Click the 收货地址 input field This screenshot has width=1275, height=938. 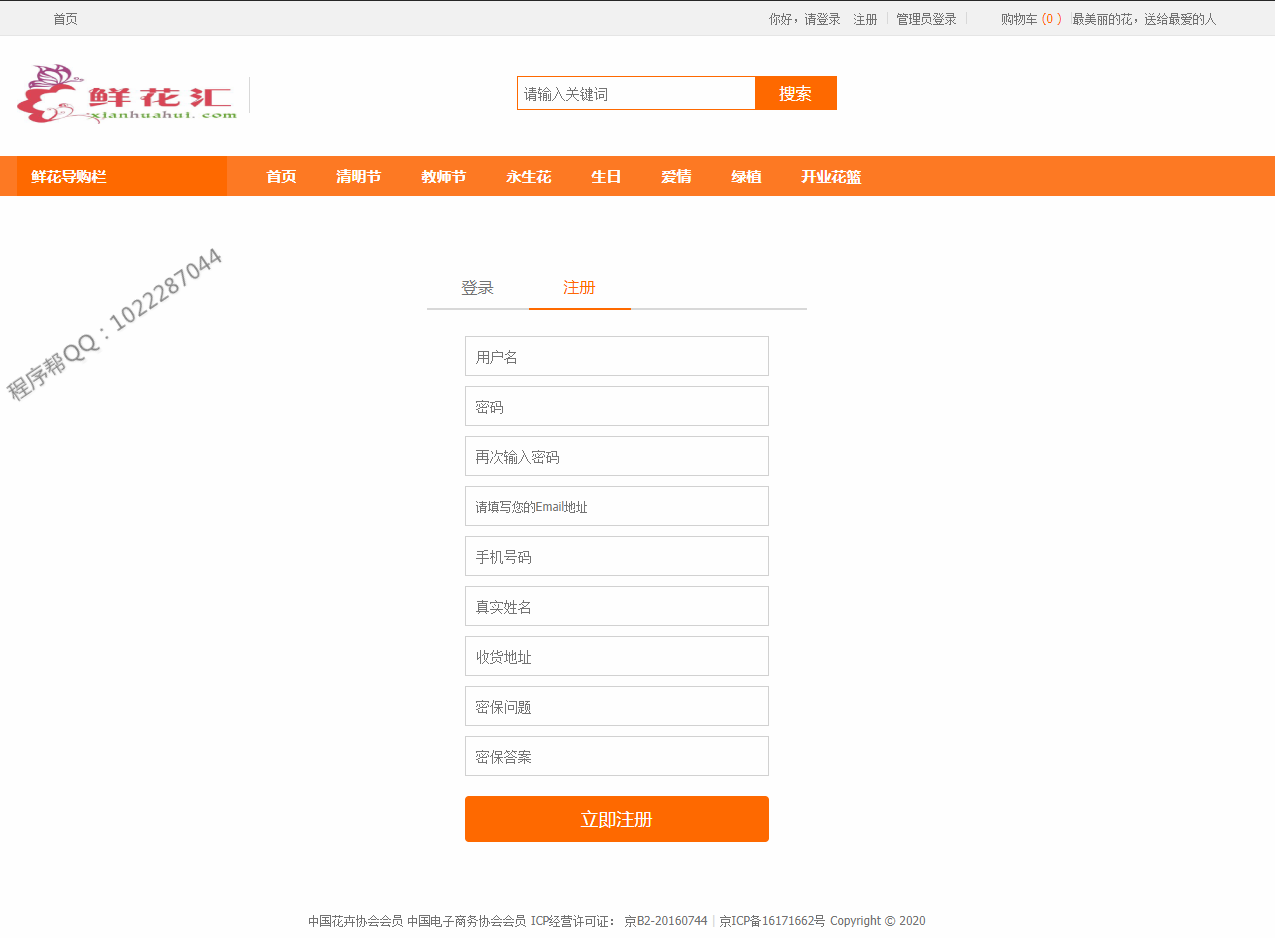click(x=617, y=656)
